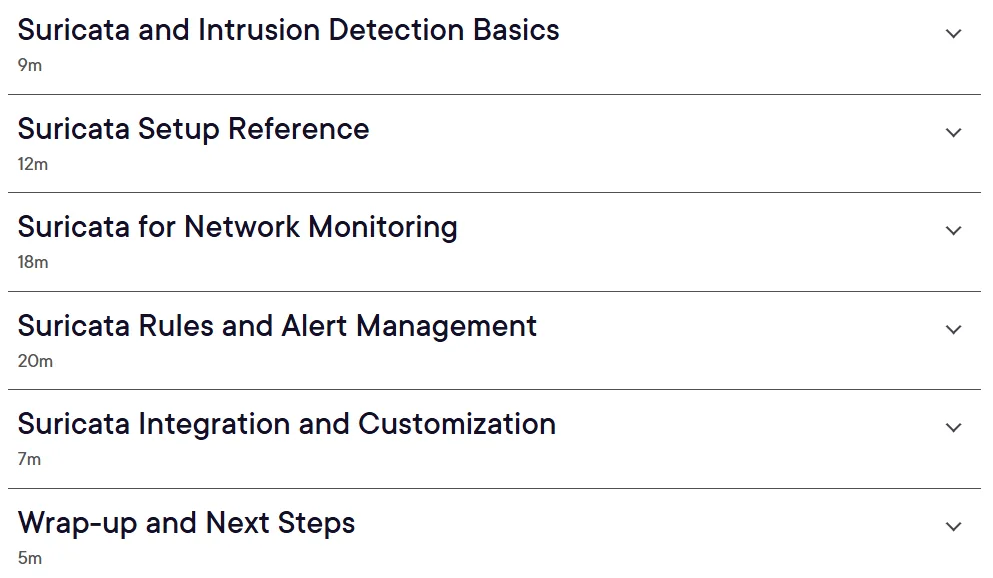This screenshot has height=578, width=993.
Task: Select the Suricata Setup Reference heading
Action: 193,129
